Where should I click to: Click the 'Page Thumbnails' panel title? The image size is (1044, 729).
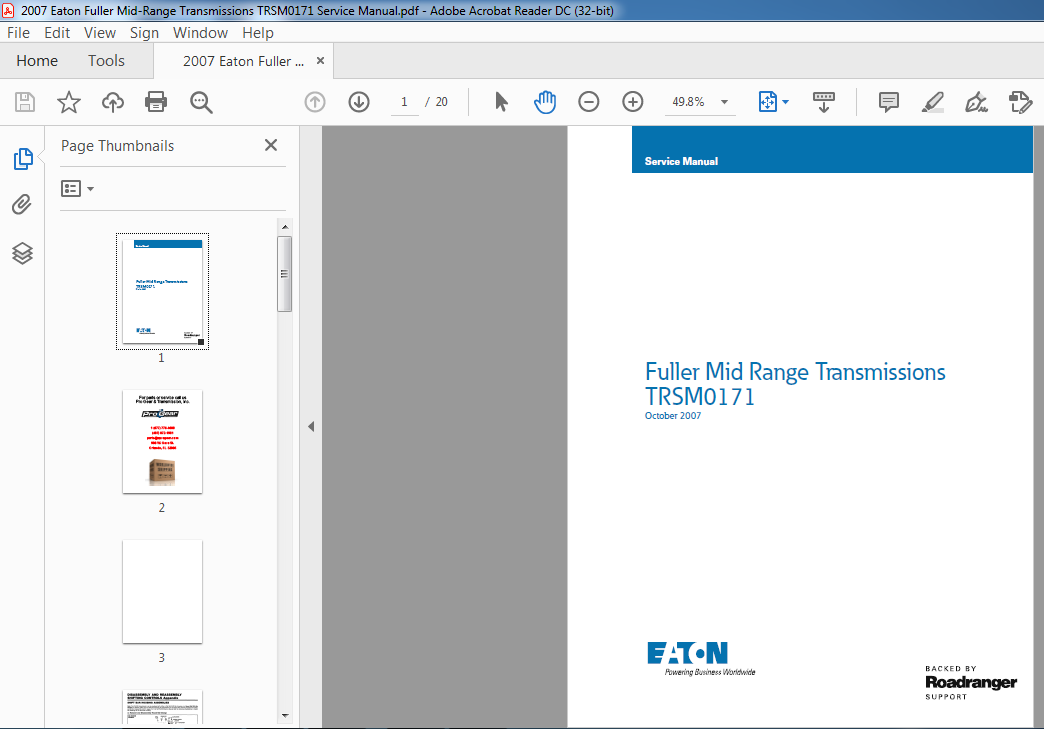[x=117, y=146]
